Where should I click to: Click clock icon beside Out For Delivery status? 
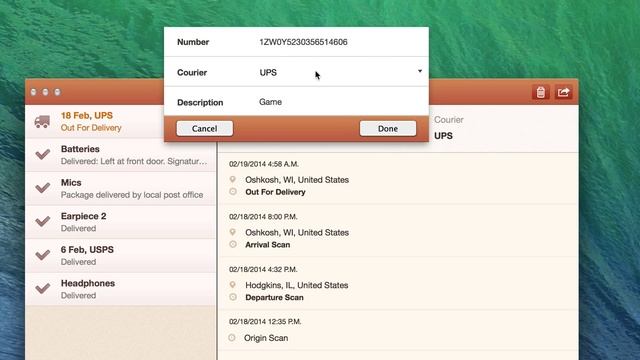coord(233,191)
